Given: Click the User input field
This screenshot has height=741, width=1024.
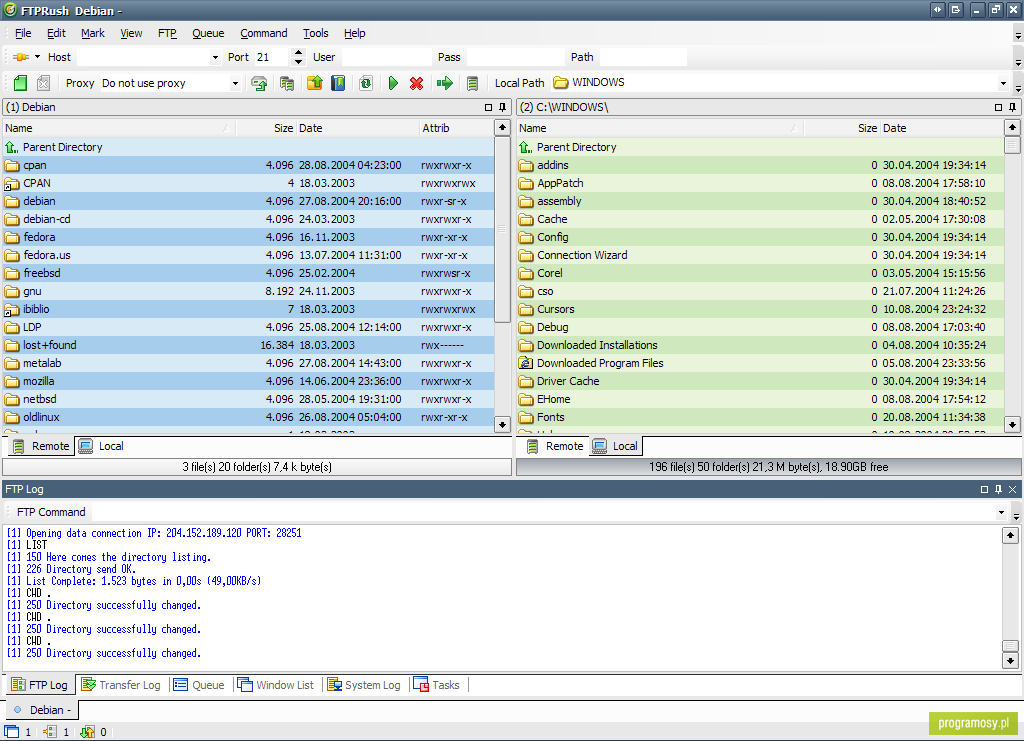Looking at the screenshot, I should click(385, 57).
